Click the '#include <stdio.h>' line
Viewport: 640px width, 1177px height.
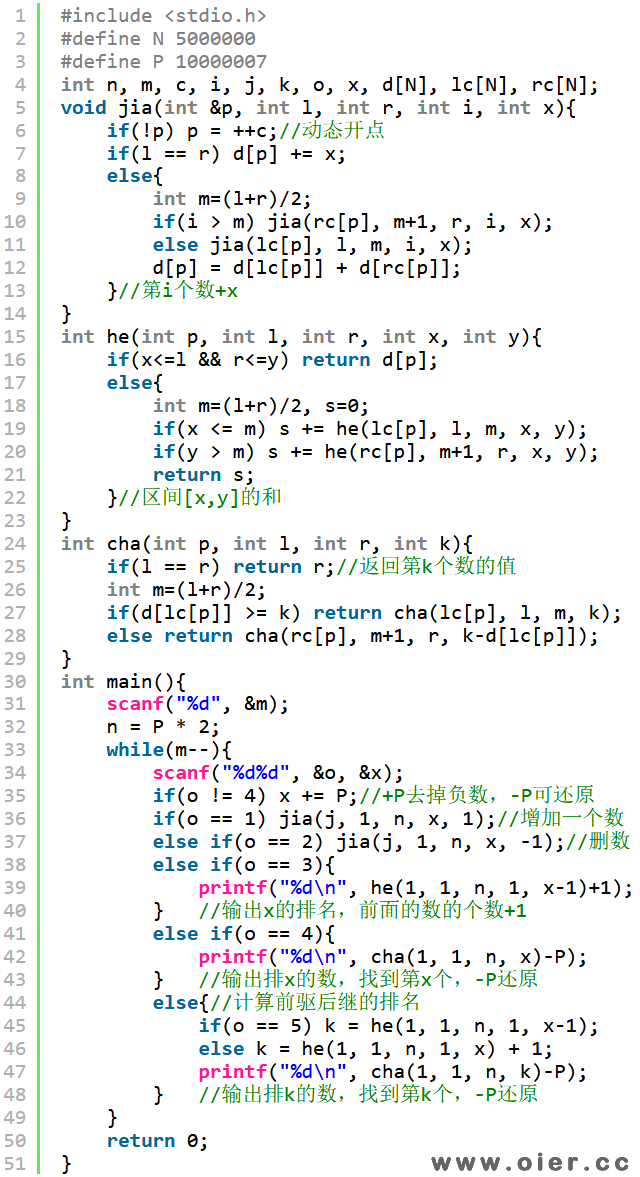coord(164,15)
